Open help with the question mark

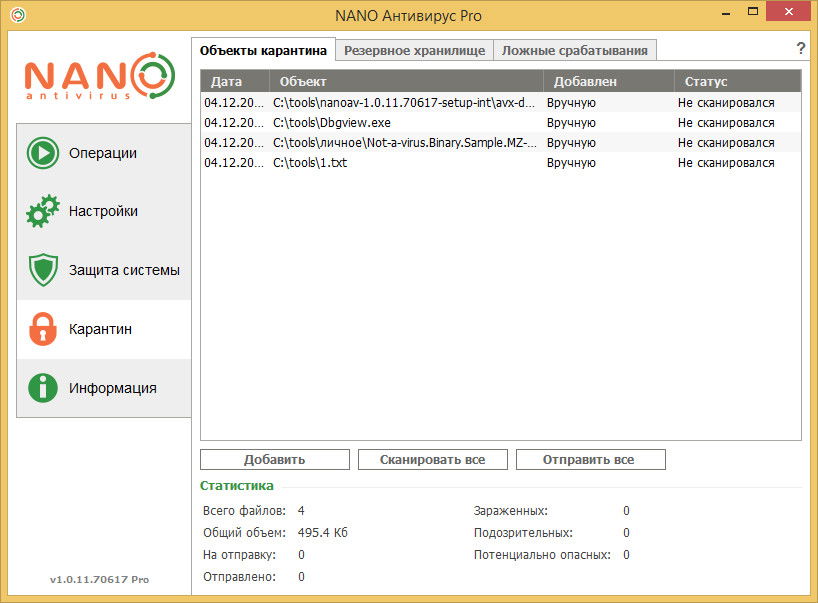[x=801, y=49]
